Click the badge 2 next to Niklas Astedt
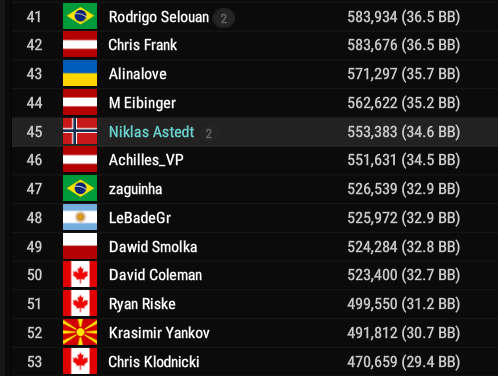 click(x=209, y=133)
